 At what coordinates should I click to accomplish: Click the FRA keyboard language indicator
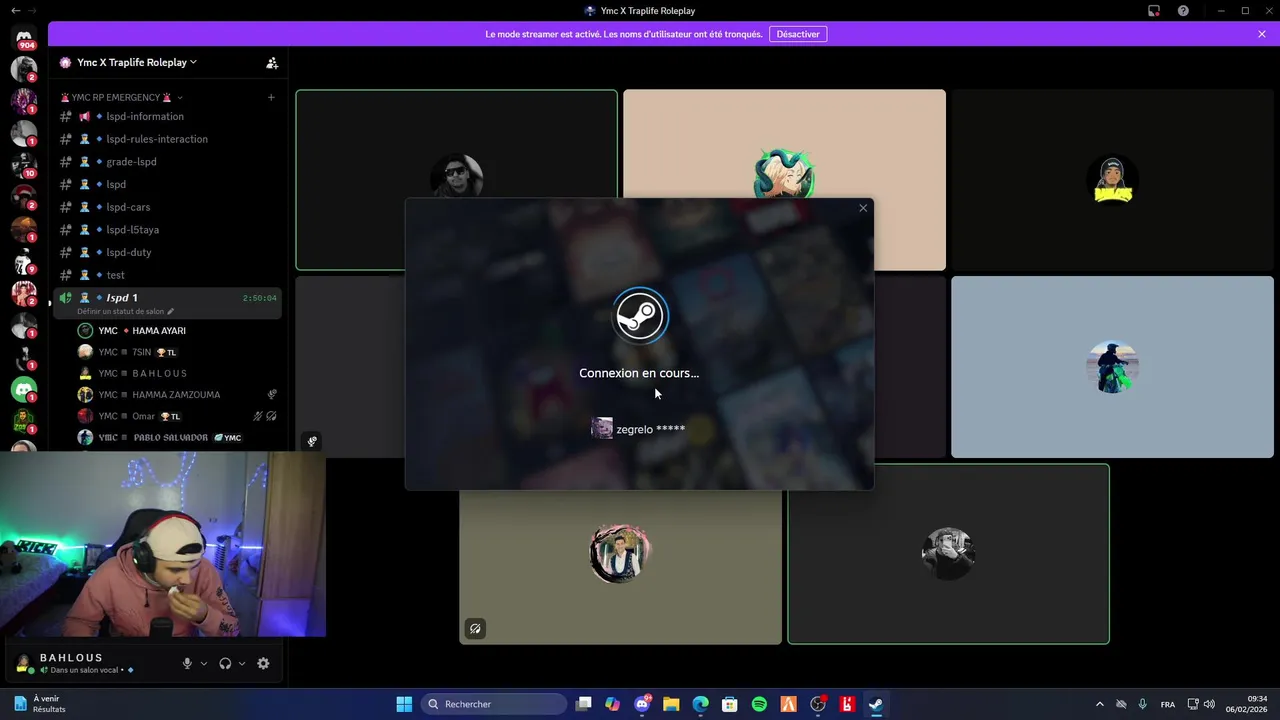pos(1168,704)
